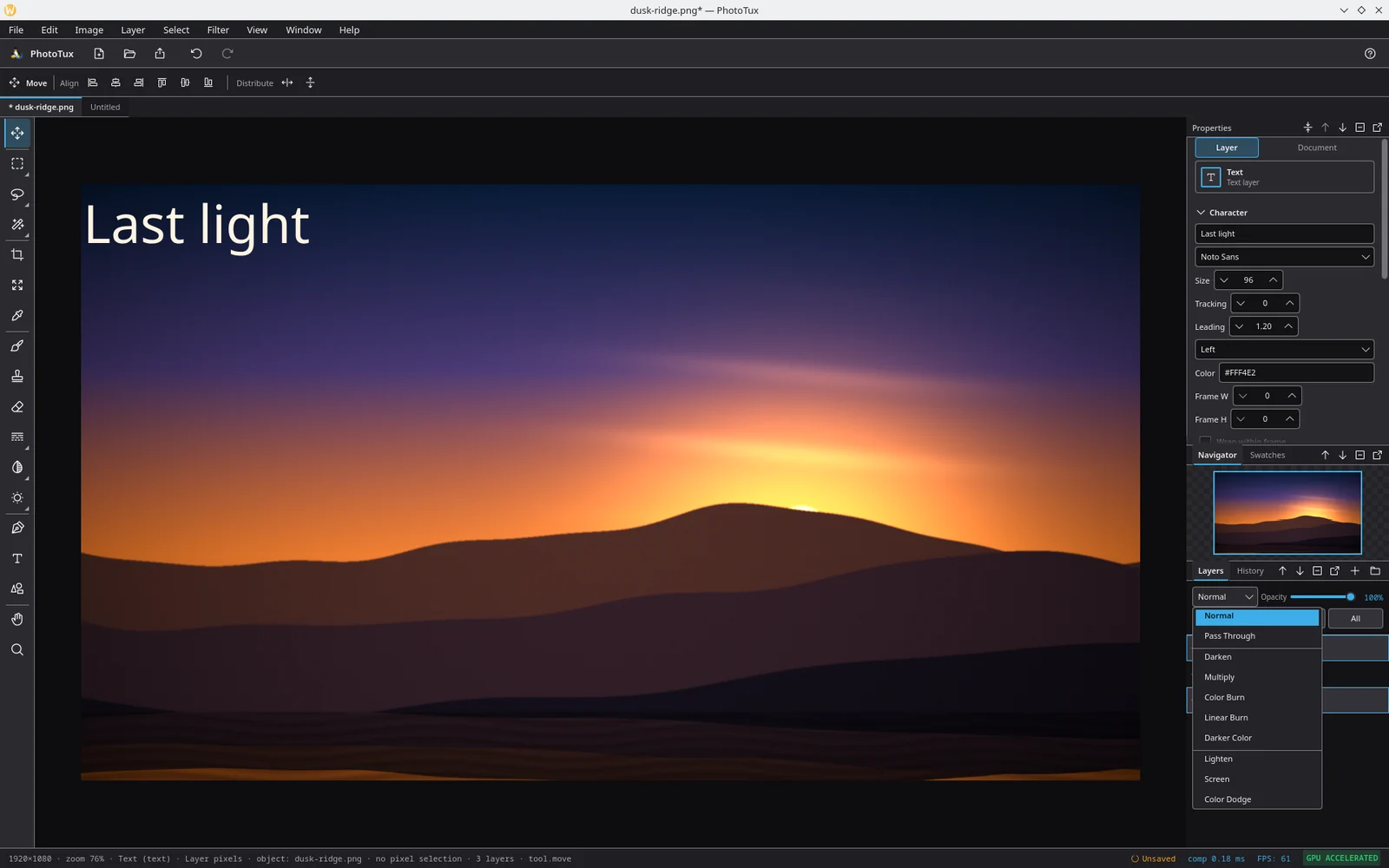Select the Brush tool
1389x868 pixels.
(x=17, y=345)
